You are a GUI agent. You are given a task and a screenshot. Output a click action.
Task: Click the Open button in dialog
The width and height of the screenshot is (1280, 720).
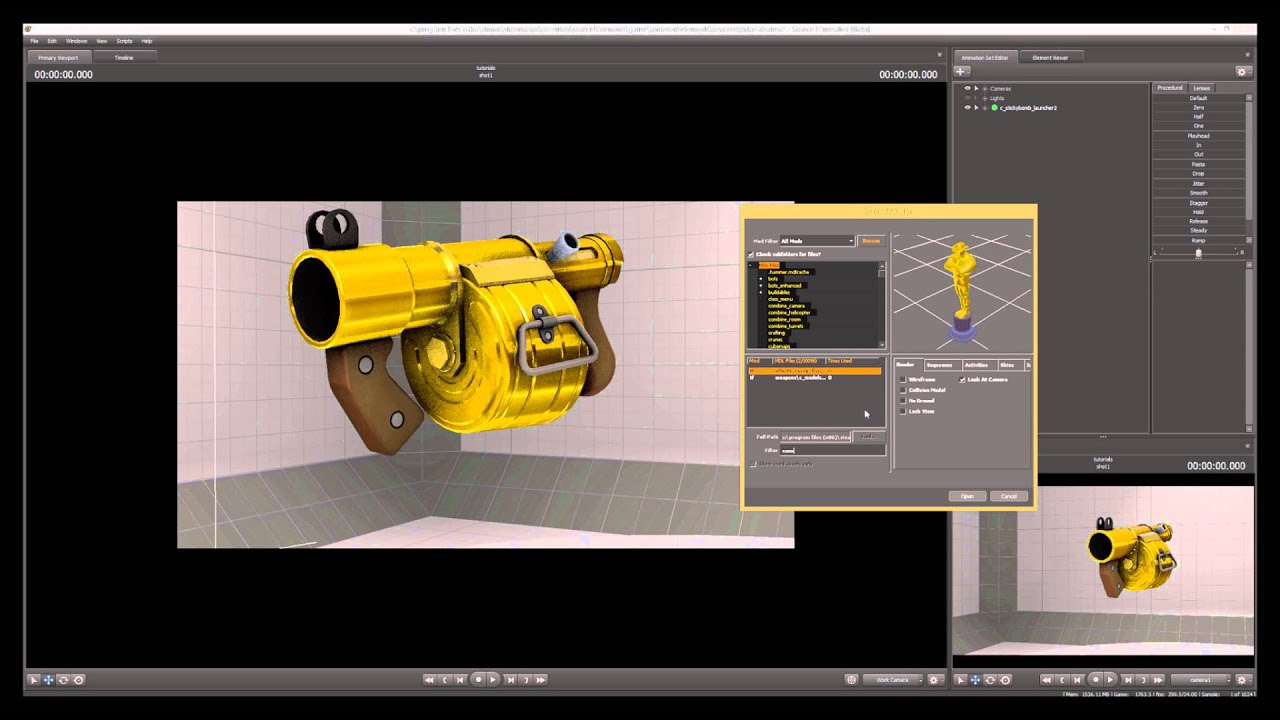tap(967, 496)
